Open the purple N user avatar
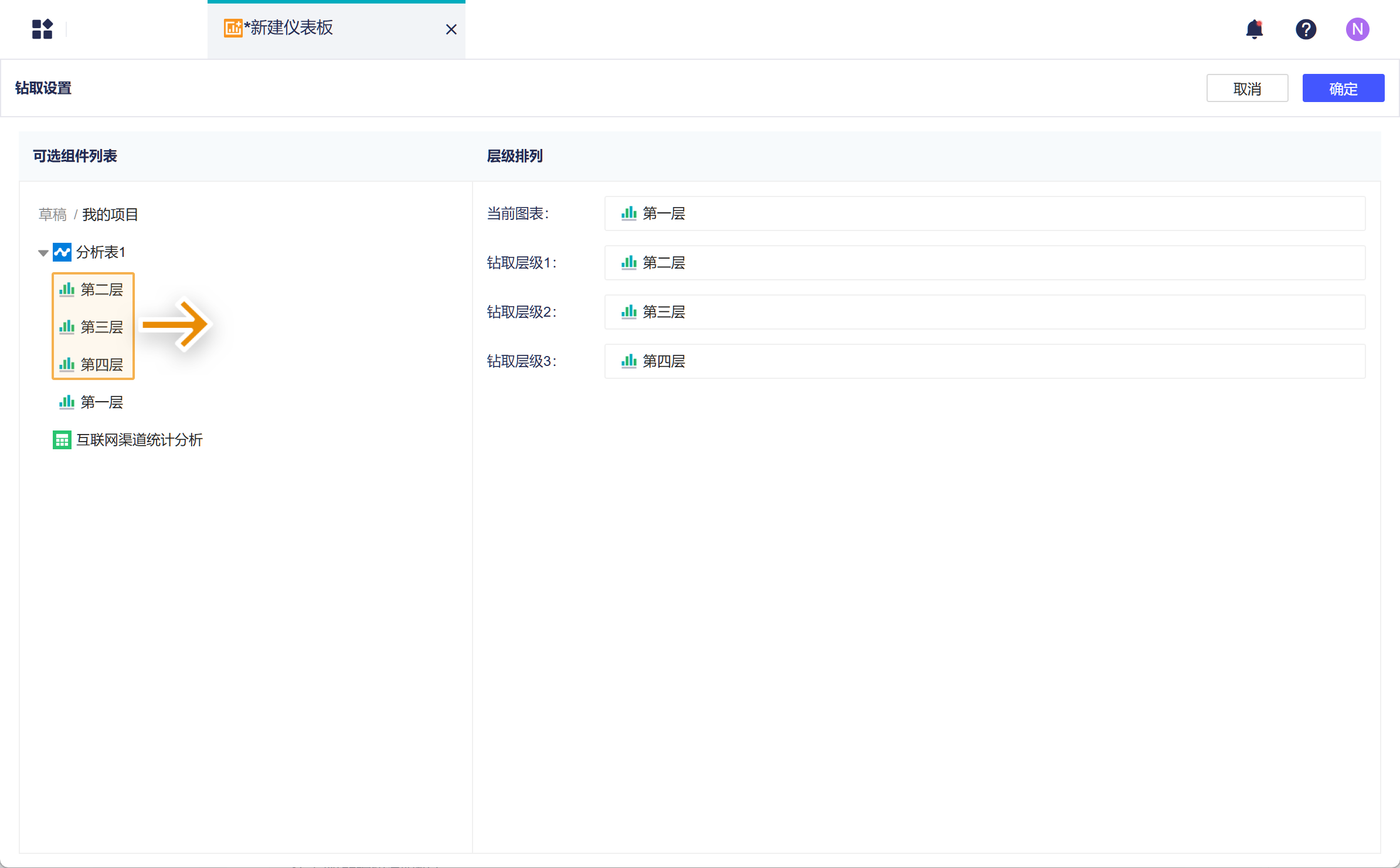1400x868 pixels. (x=1357, y=29)
